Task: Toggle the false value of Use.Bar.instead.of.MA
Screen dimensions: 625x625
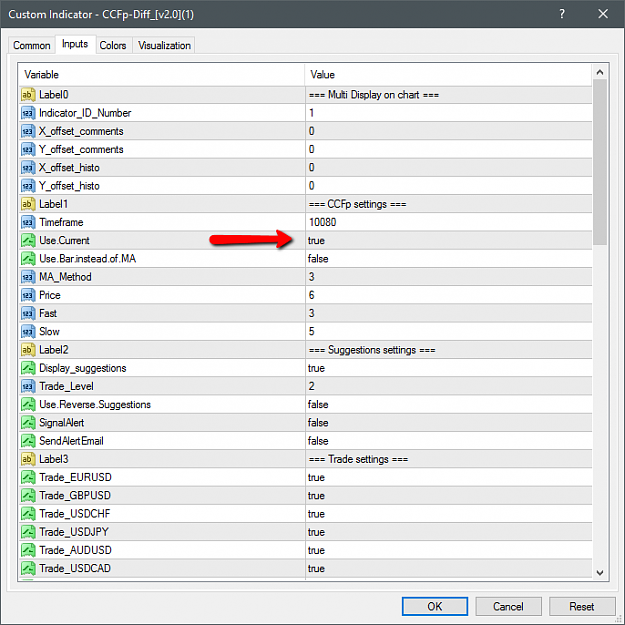Action: point(448,259)
